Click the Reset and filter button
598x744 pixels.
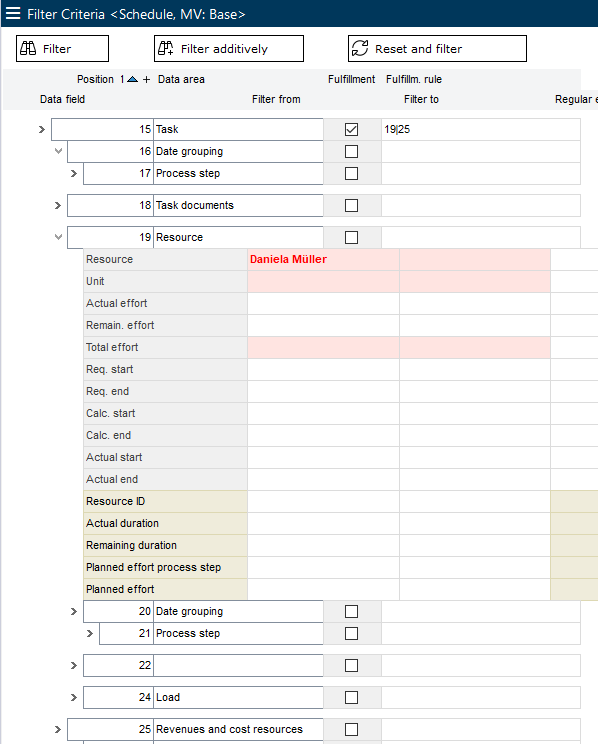point(437,48)
